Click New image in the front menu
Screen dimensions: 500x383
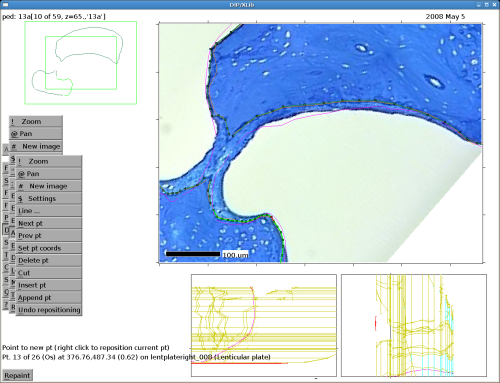(x=49, y=186)
